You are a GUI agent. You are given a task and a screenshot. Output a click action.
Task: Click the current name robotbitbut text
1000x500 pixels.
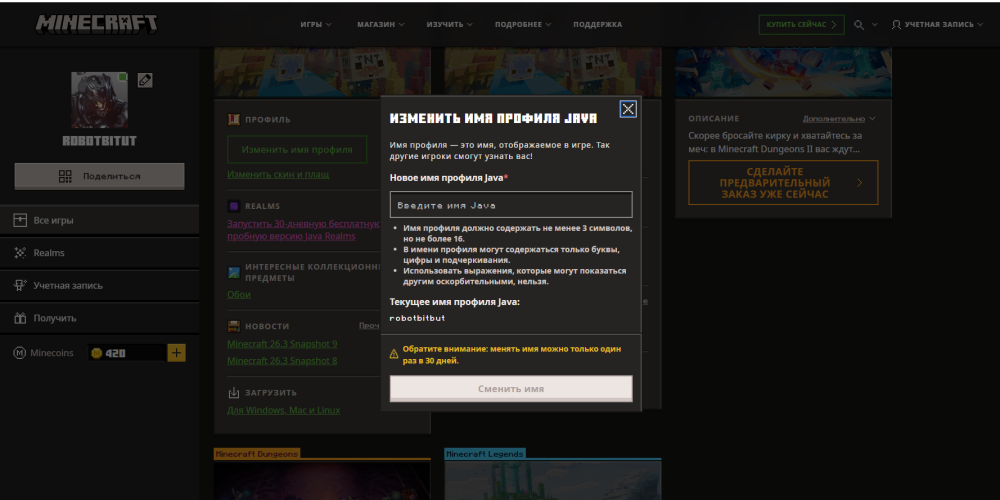(417, 318)
